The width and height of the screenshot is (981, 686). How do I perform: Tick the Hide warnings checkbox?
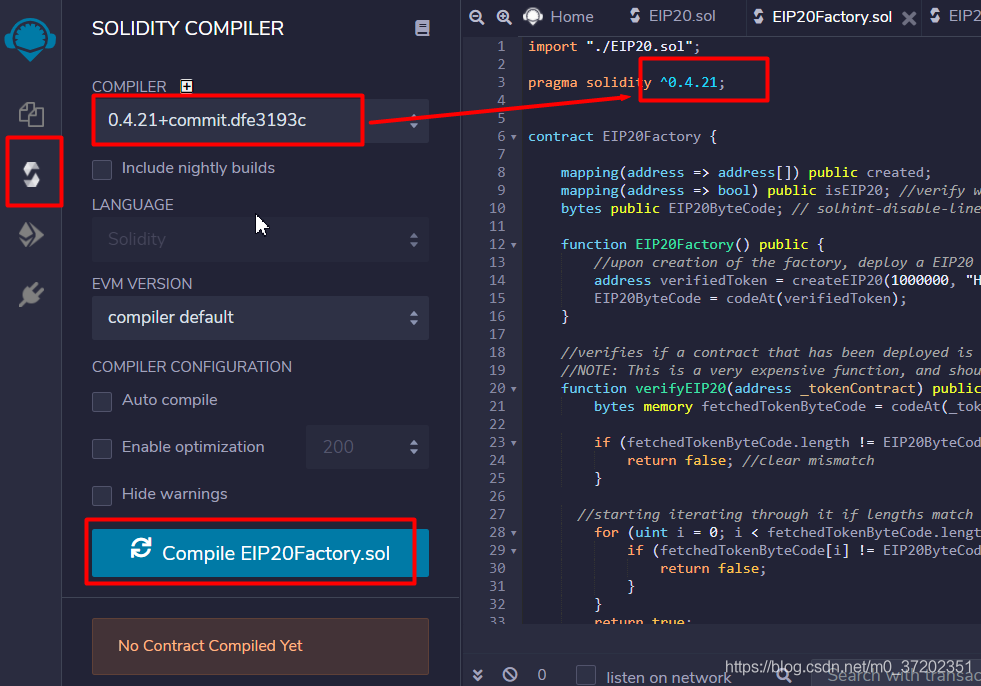[102, 495]
